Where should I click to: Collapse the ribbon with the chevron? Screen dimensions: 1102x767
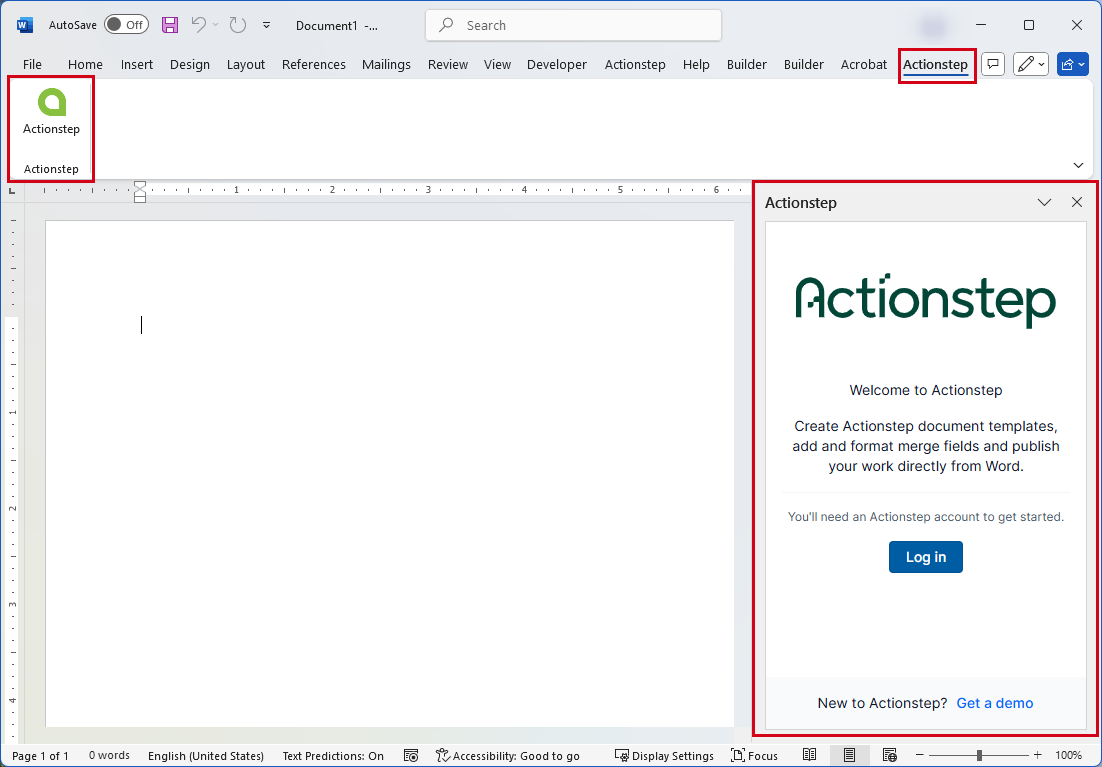1078,165
